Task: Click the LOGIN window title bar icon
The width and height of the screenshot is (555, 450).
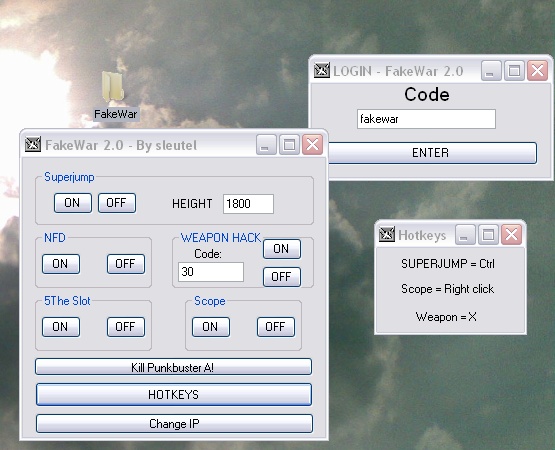Action: point(322,70)
